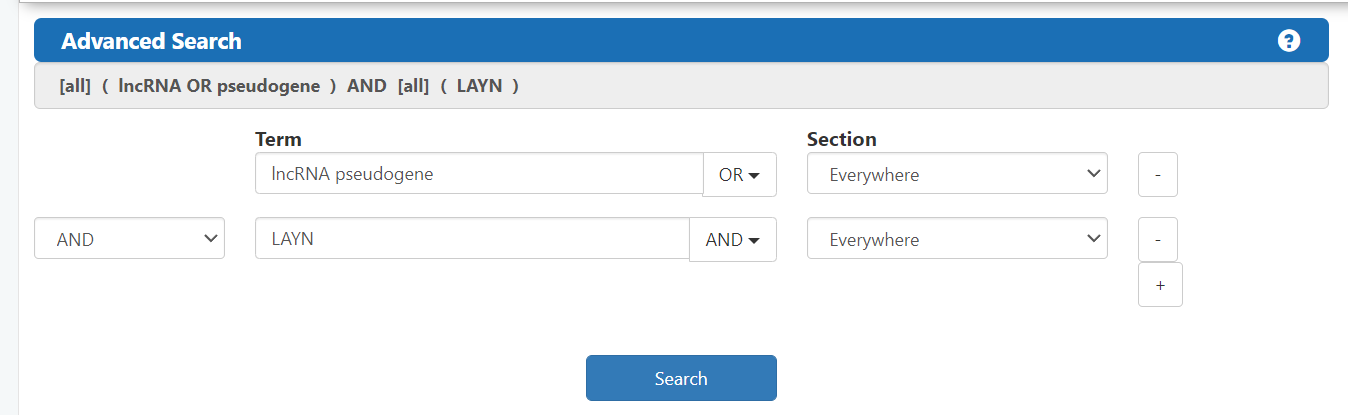Click the Section column label
The width and height of the screenshot is (1348, 415).
click(841, 139)
